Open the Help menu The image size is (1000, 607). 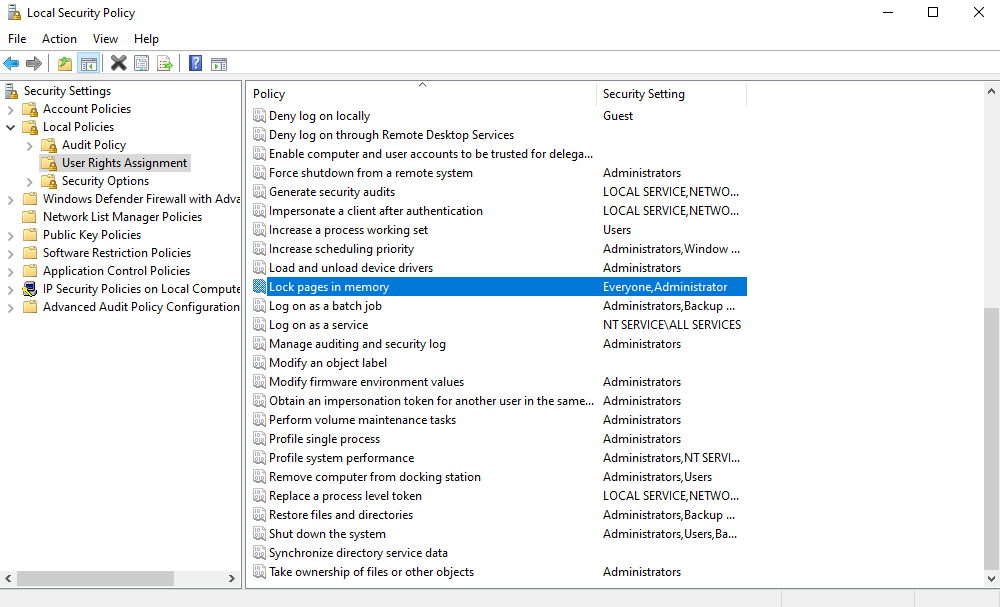point(146,39)
